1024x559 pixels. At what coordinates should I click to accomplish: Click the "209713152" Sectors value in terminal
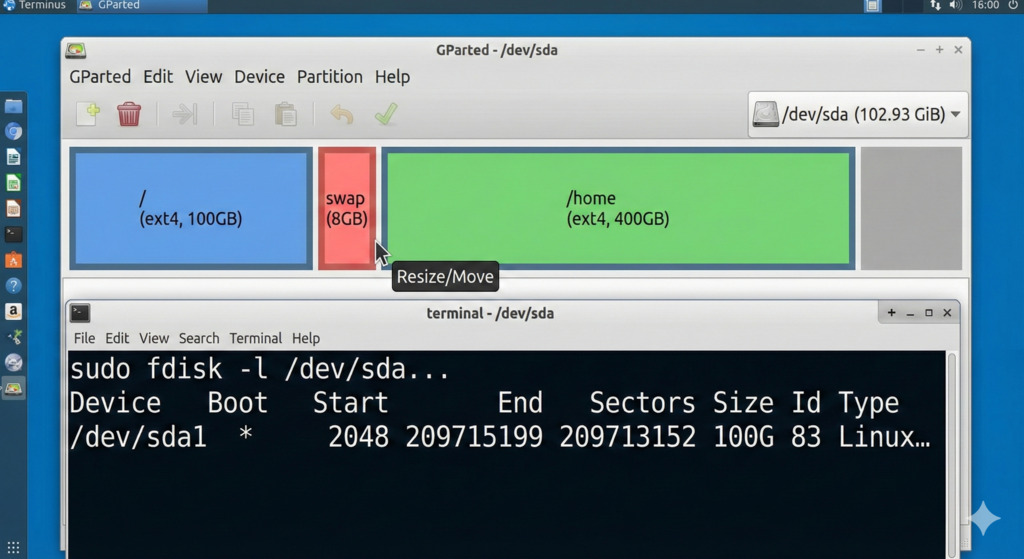628,437
